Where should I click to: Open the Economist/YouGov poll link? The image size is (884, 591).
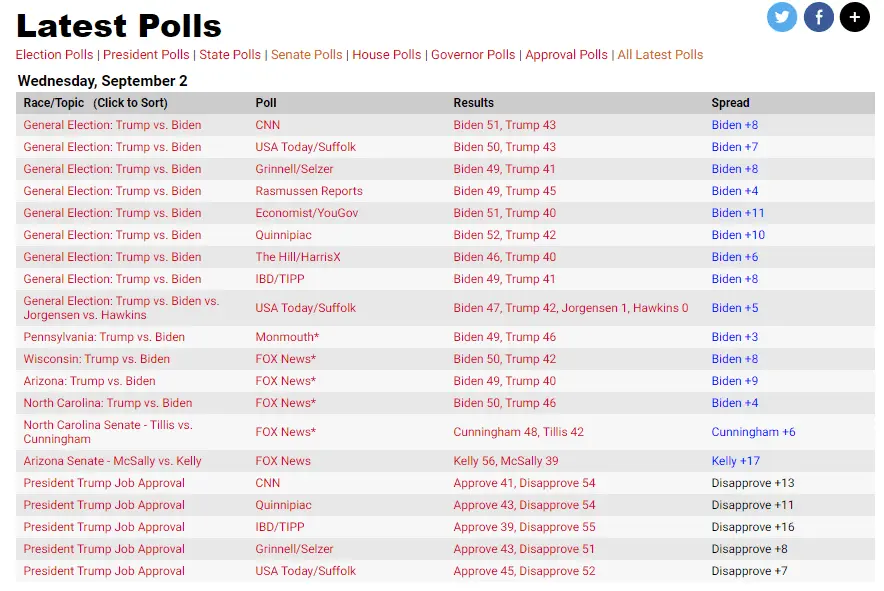(306, 213)
